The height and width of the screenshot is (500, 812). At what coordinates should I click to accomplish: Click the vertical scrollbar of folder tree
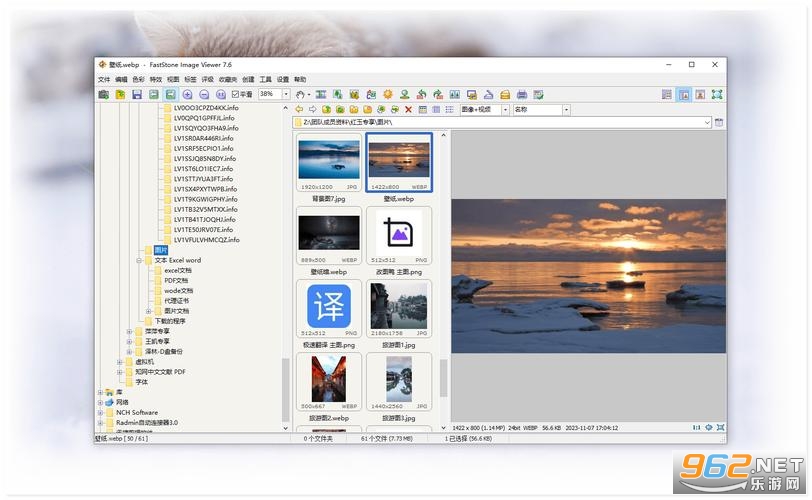point(285,390)
